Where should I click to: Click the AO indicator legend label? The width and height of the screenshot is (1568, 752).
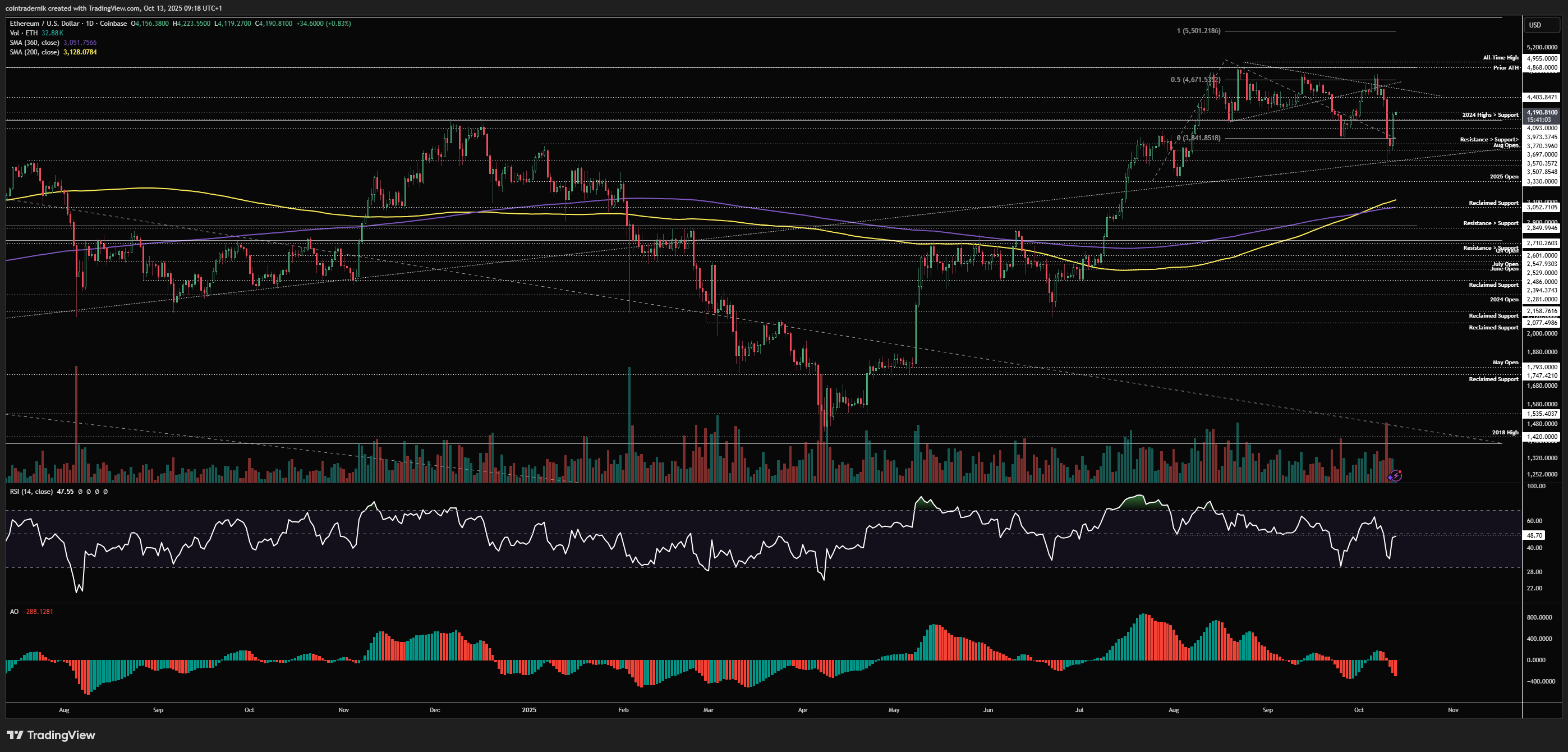tap(14, 611)
